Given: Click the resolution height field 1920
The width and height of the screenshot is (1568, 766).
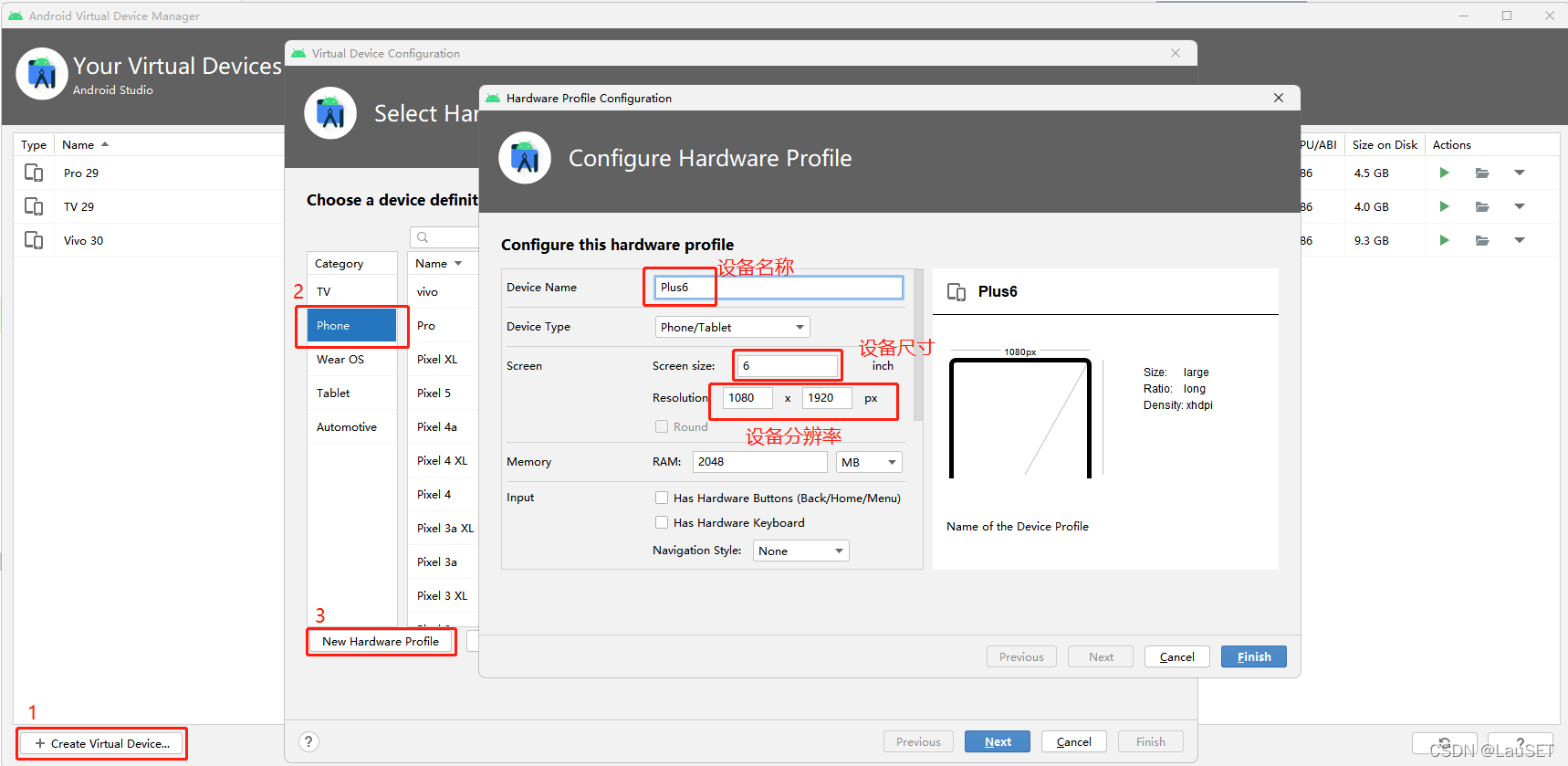Looking at the screenshot, I should pyautogui.click(x=827, y=398).
